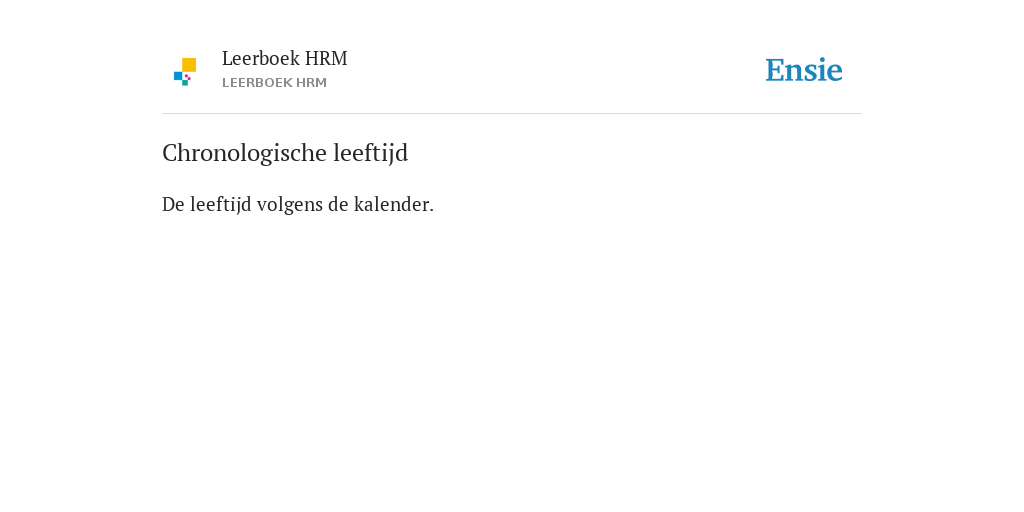The image size is (1024, 512).
Task: Click the Leerboek HRM colored squares logo
Action: (185, 72)
